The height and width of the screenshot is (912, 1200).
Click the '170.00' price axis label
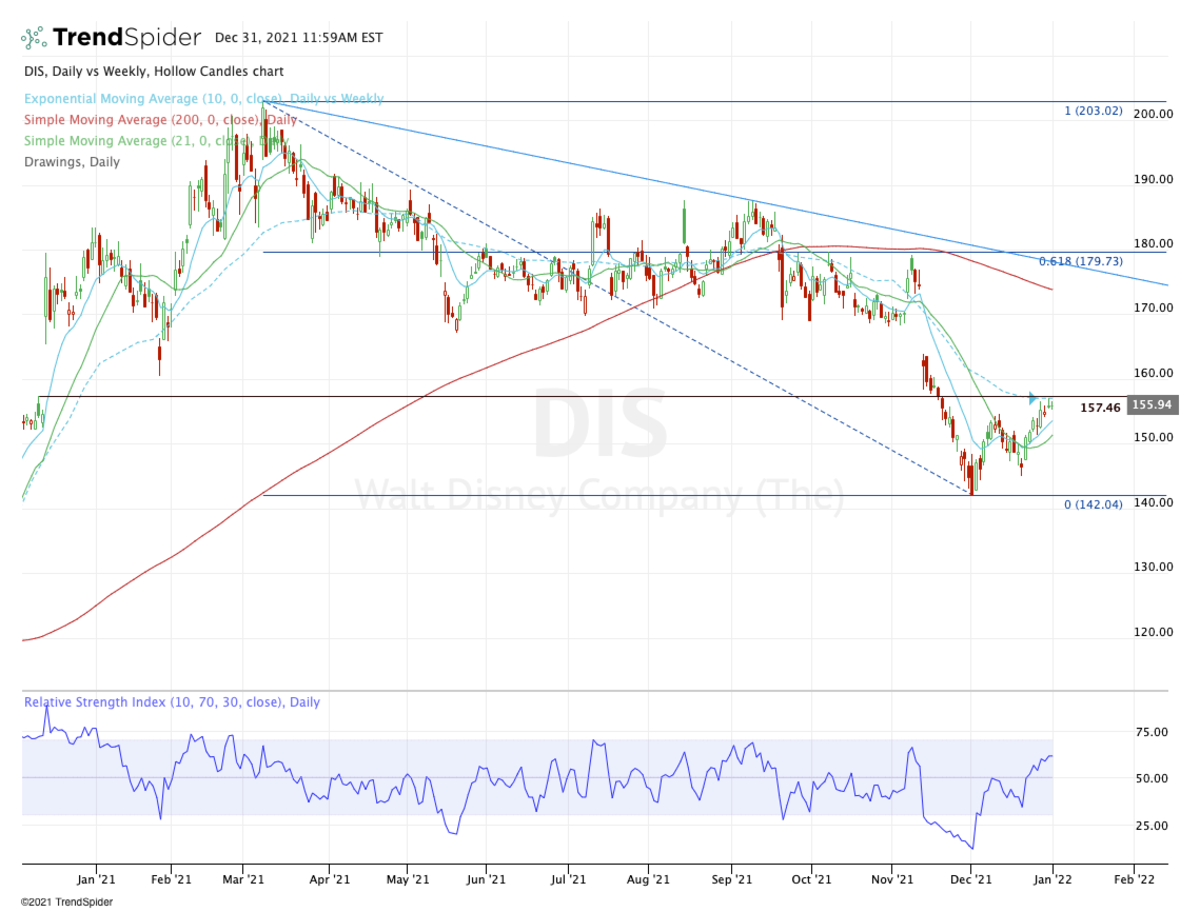pos(1153,308)
